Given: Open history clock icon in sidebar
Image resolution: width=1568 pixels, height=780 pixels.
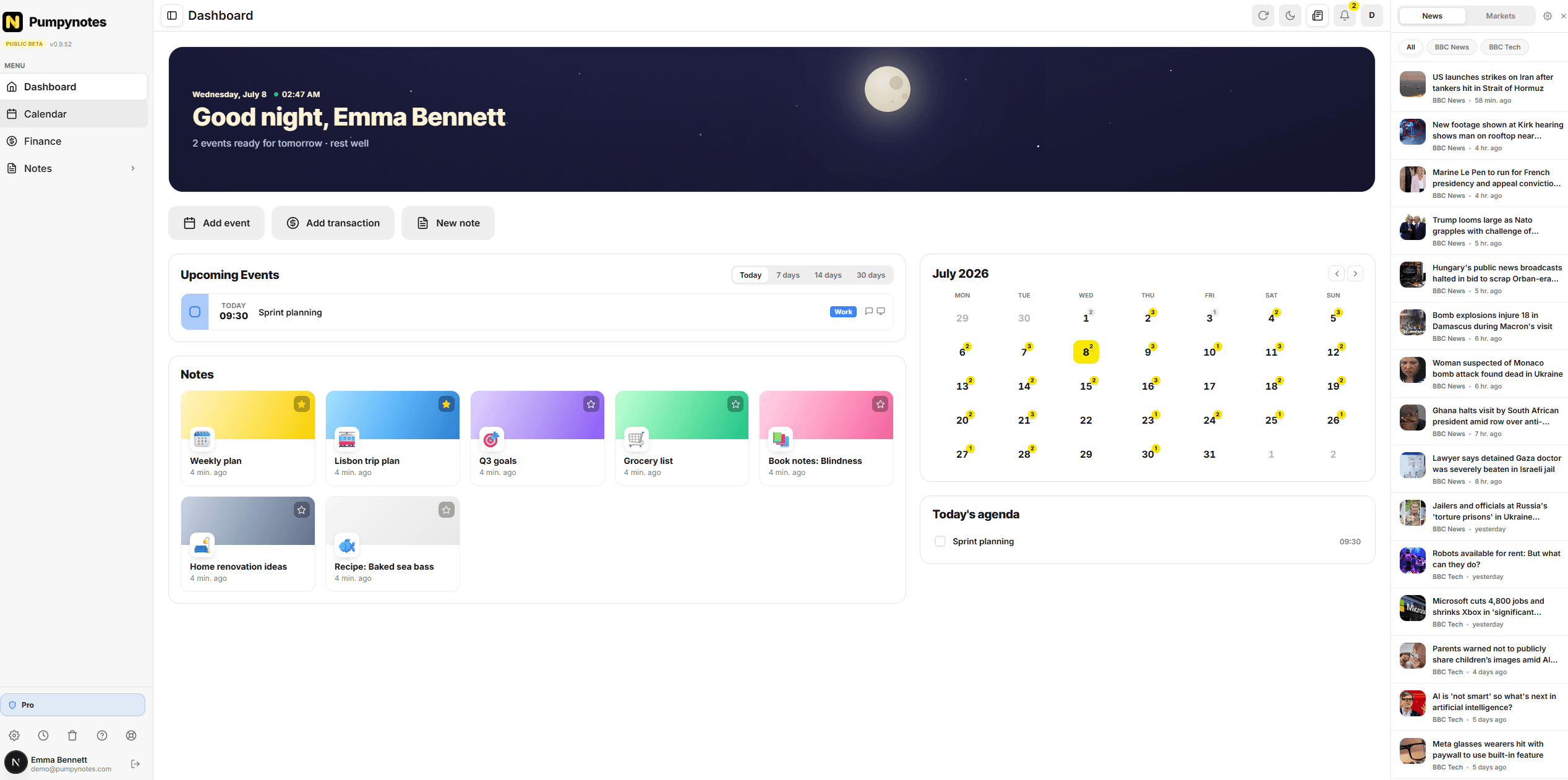Looking at the screenshot, I should pyautogui.click(x=43, y=735).
